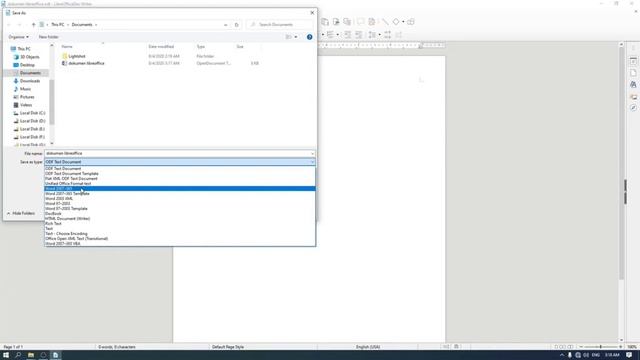The width and height of the screenshot is (640, 360).
Task: Click Insert Comment icon in Writer toolbar
Action: (x=360, y=22)
